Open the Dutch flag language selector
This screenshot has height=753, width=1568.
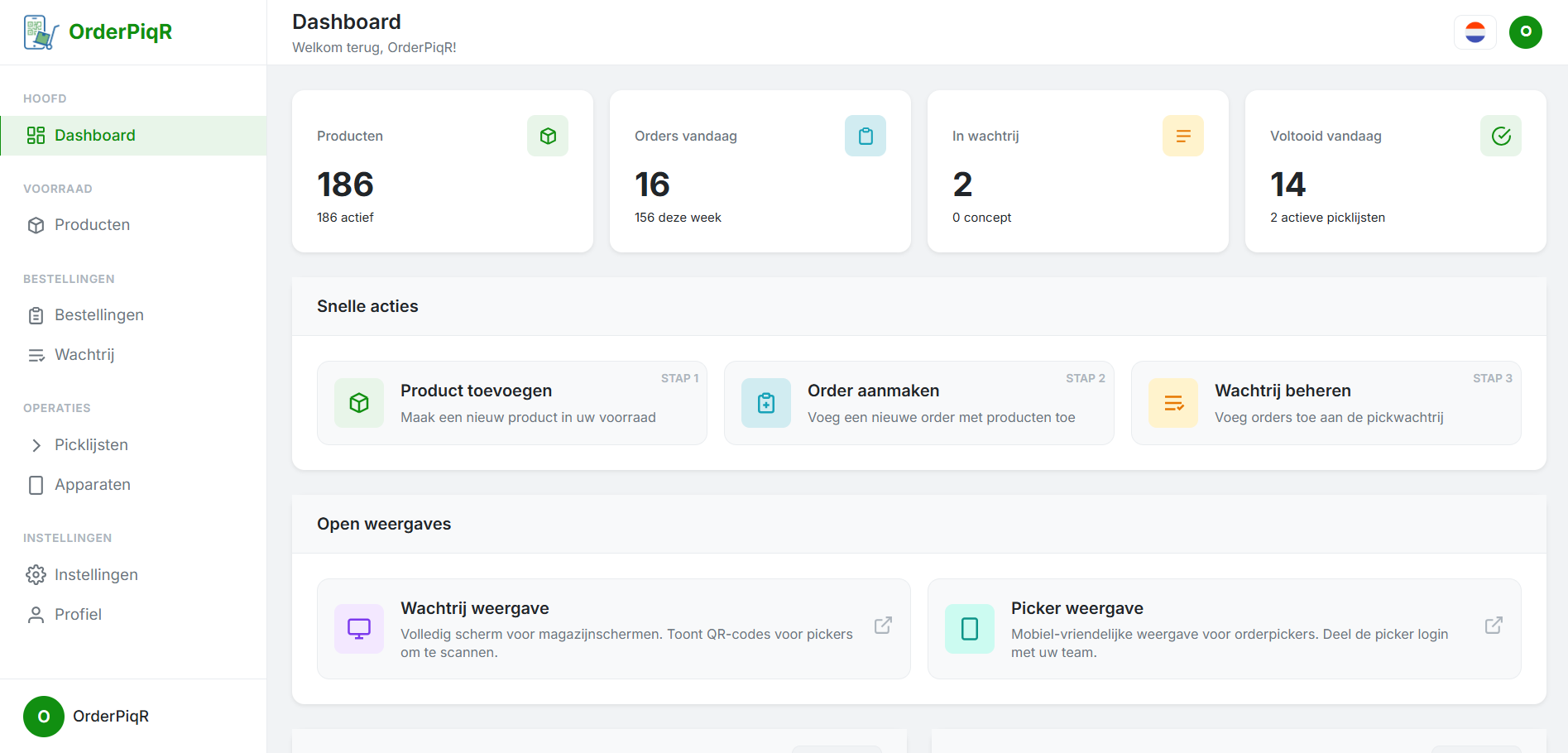click(1475, 31)
